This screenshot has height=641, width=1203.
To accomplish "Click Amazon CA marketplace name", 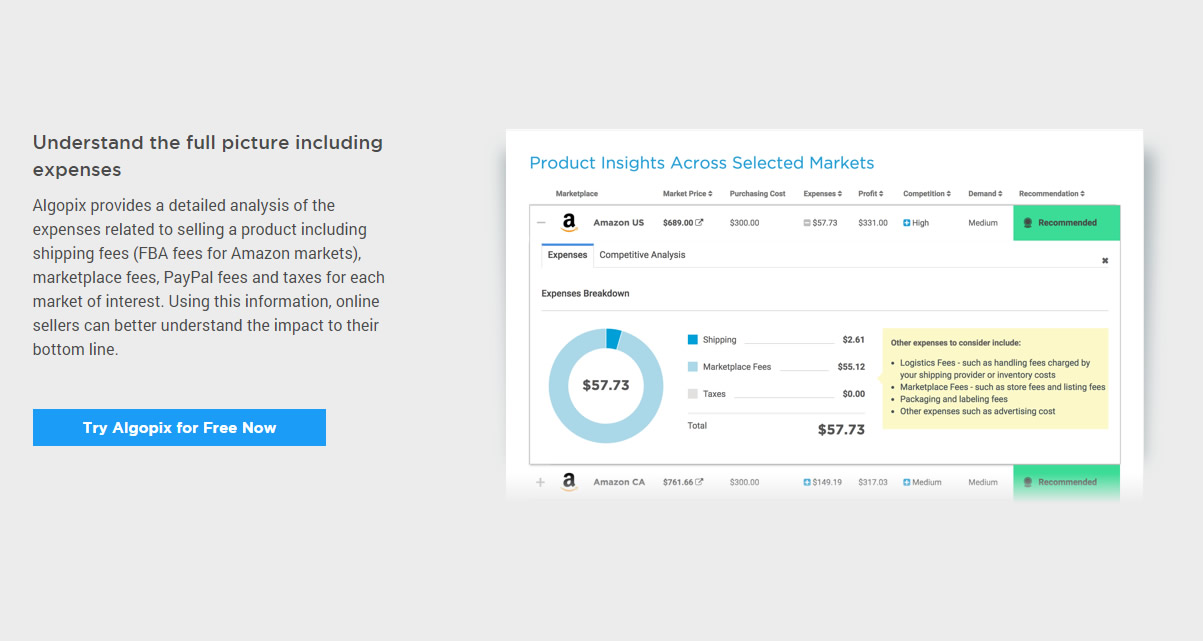I will (619, 482).
